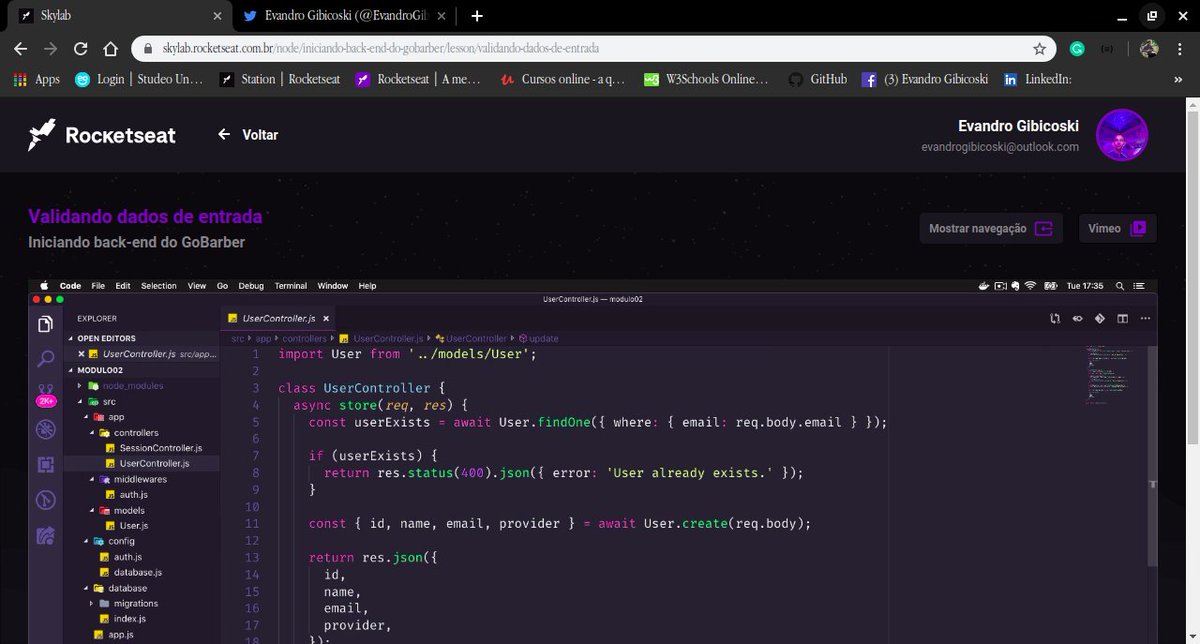Open index.js in the database folder
The width and height of the screenshot is (1200, 644).
[x=123, y=618]
